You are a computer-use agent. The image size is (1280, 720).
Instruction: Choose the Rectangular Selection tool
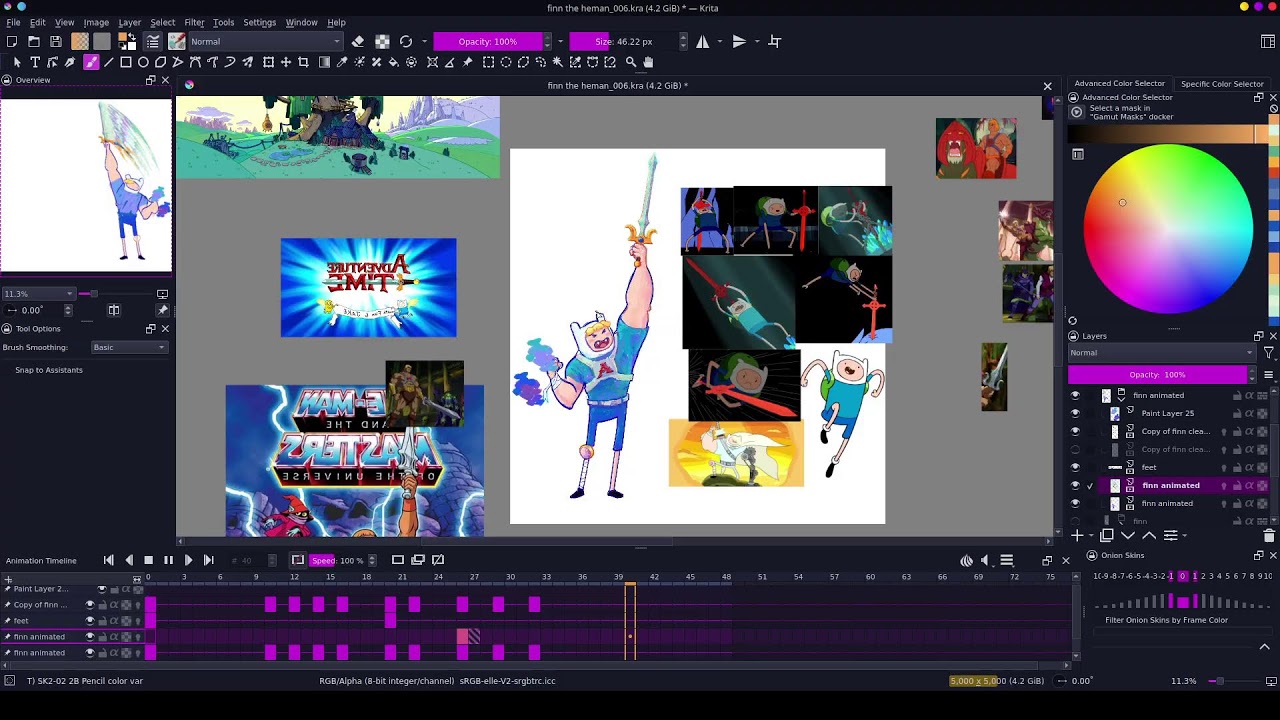click(488, 62)
